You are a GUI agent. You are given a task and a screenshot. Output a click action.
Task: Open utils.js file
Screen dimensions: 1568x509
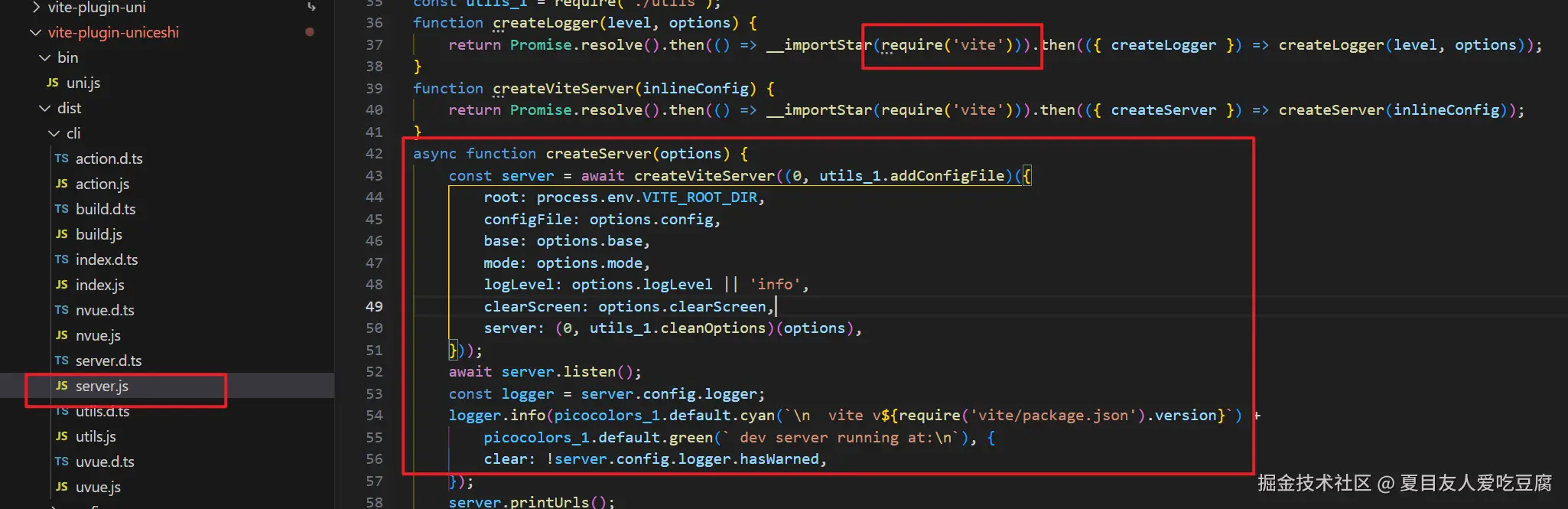tap(96, 436)
